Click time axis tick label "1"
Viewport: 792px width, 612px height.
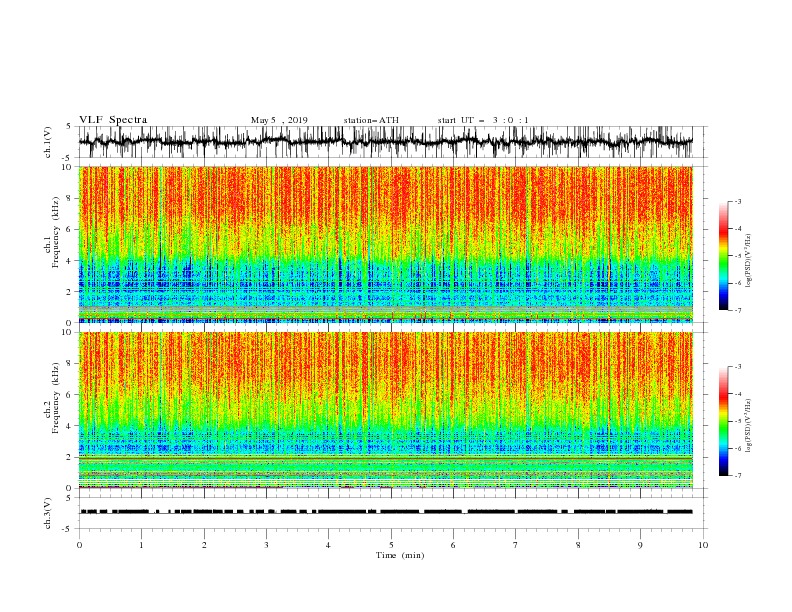(x=141, y=545)
